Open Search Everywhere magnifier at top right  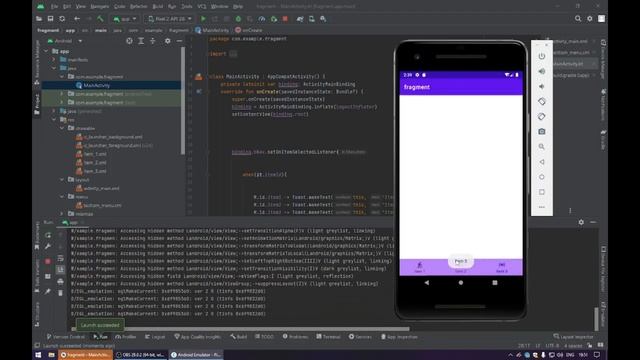coord(578,19)
